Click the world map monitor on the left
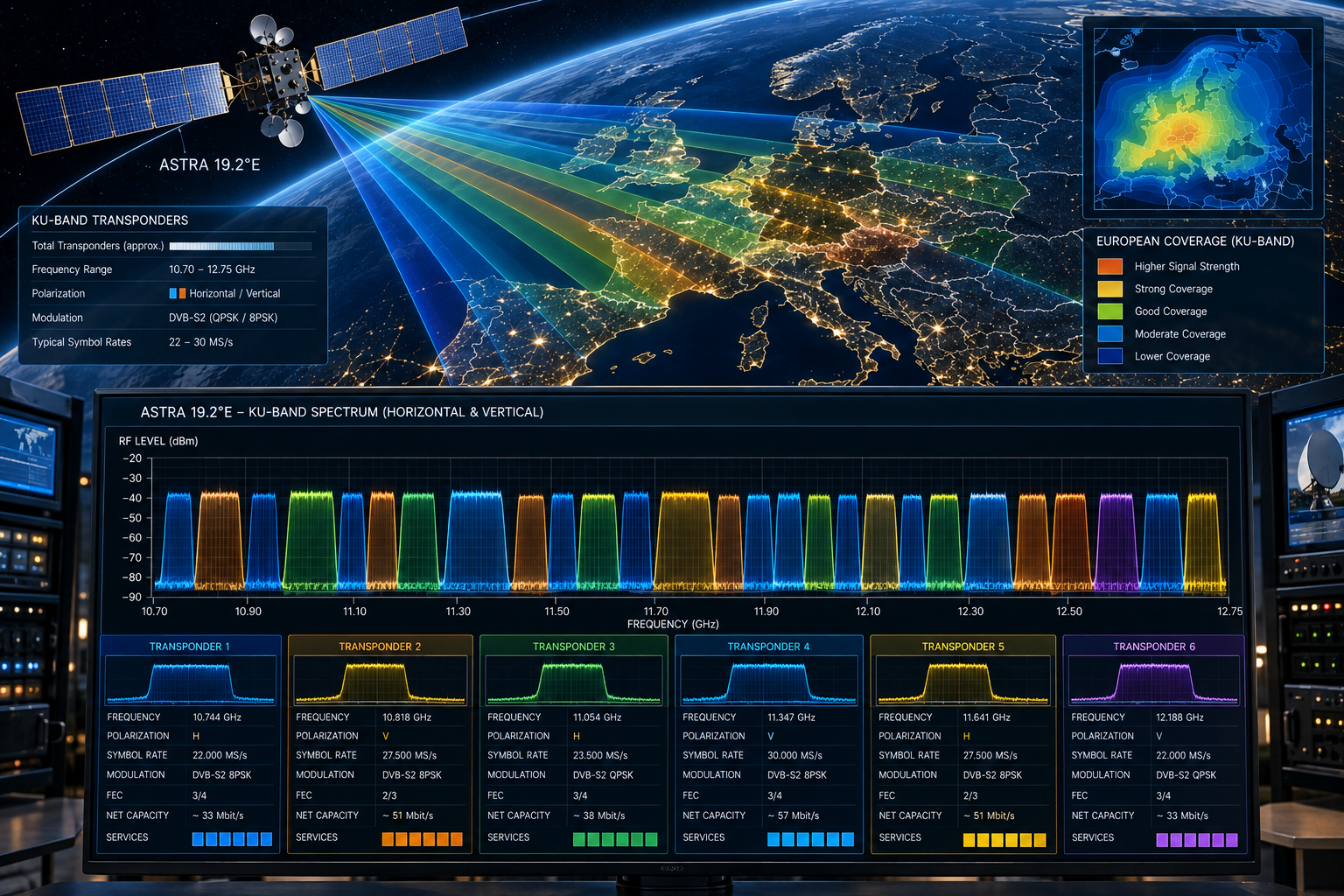Viewport: 1344px width, 896px height. [x=28, y=455]
